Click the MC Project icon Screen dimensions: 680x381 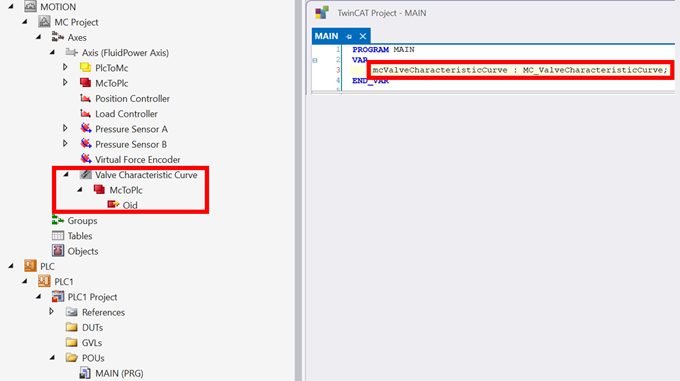tap(44, 22)
